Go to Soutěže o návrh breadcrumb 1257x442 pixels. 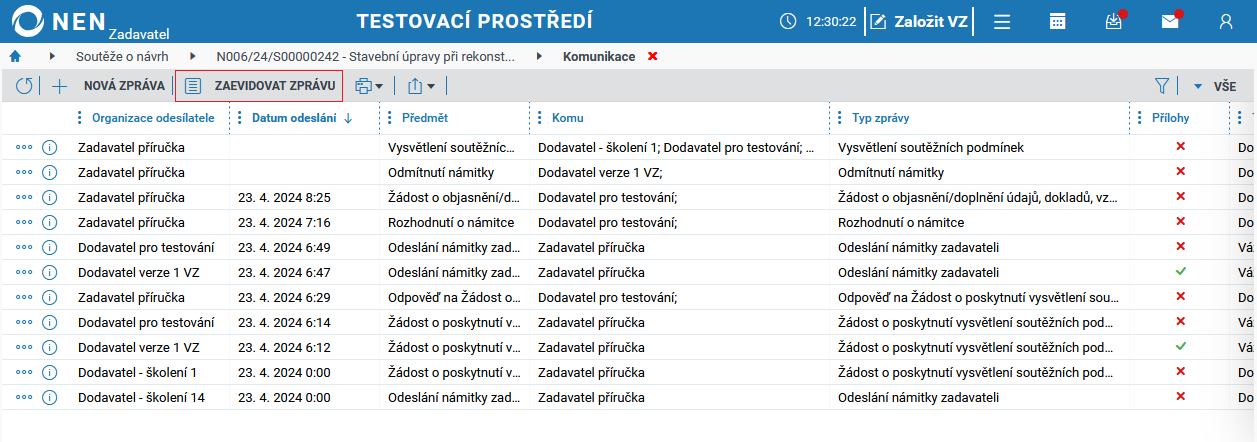click(x=122, y=56)
